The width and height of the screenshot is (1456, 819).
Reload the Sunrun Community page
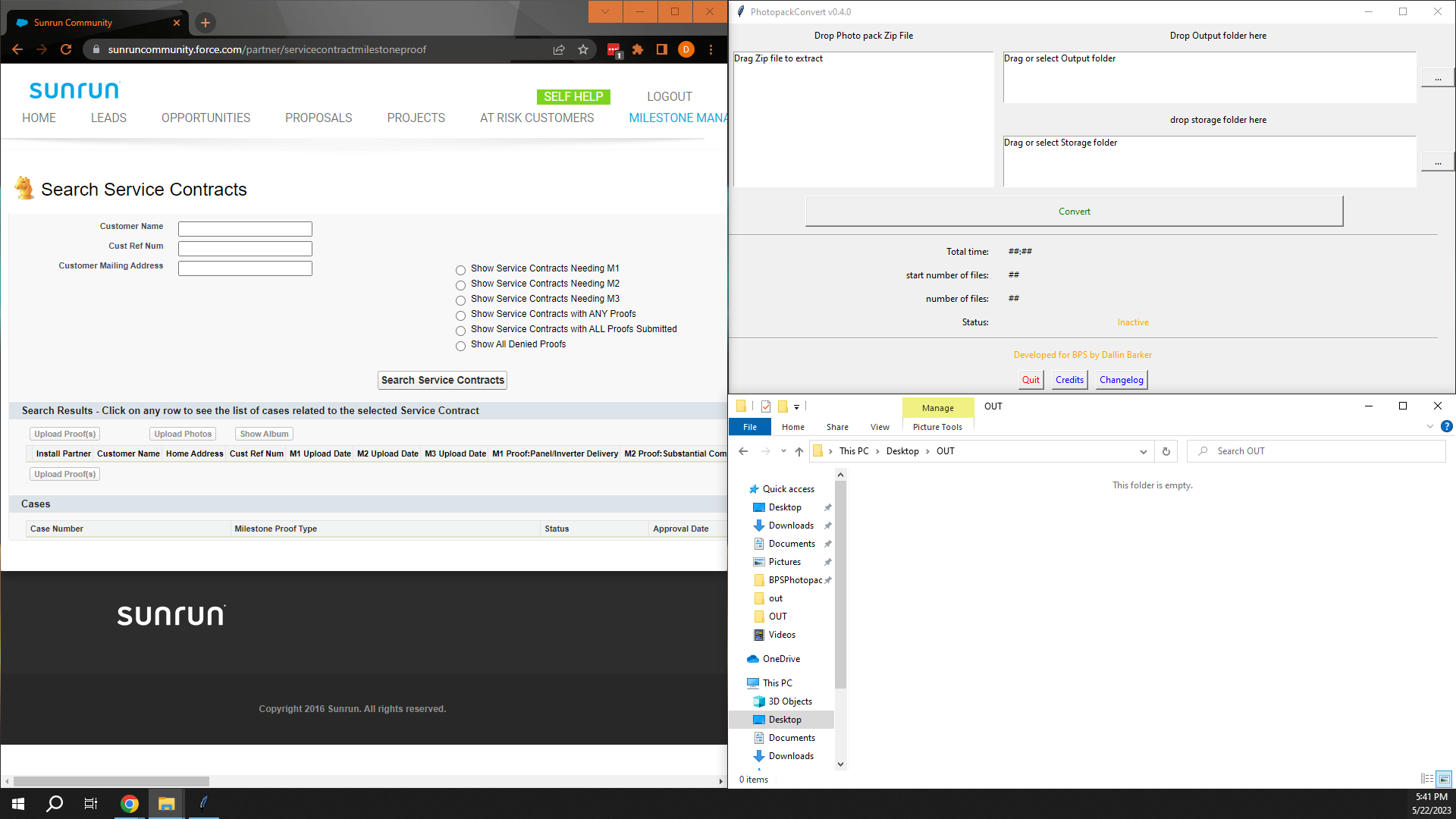[x=66, y=49]
